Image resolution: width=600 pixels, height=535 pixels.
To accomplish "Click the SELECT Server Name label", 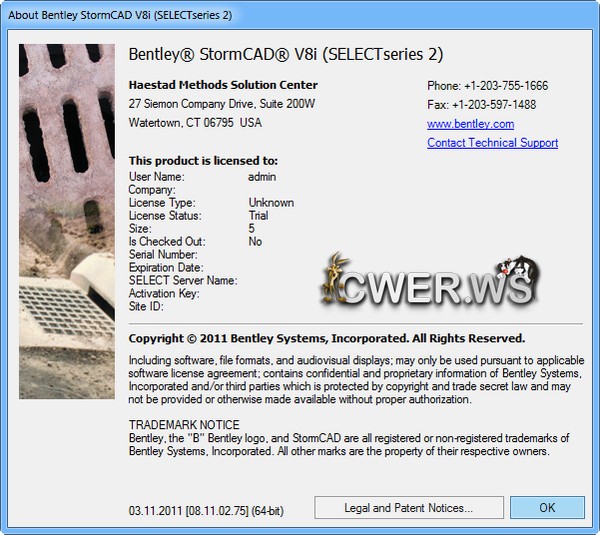I will 183,281.
